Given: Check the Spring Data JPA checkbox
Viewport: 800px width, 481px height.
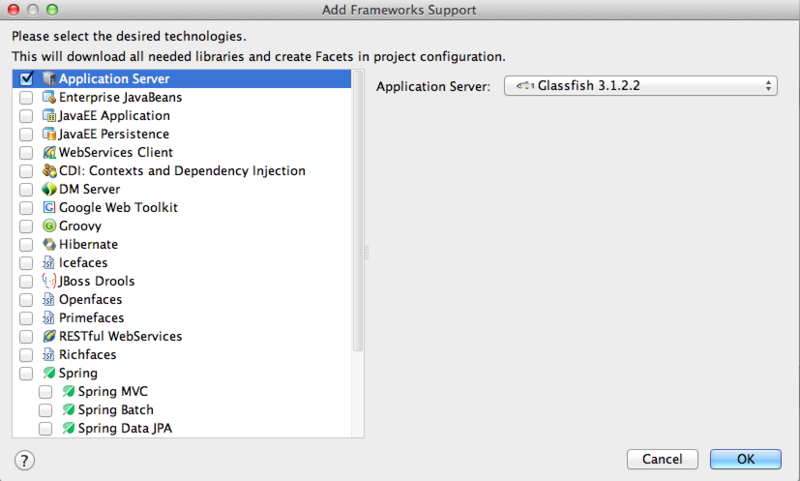Looking at the screenshot, I should click(x=45, y=428).
